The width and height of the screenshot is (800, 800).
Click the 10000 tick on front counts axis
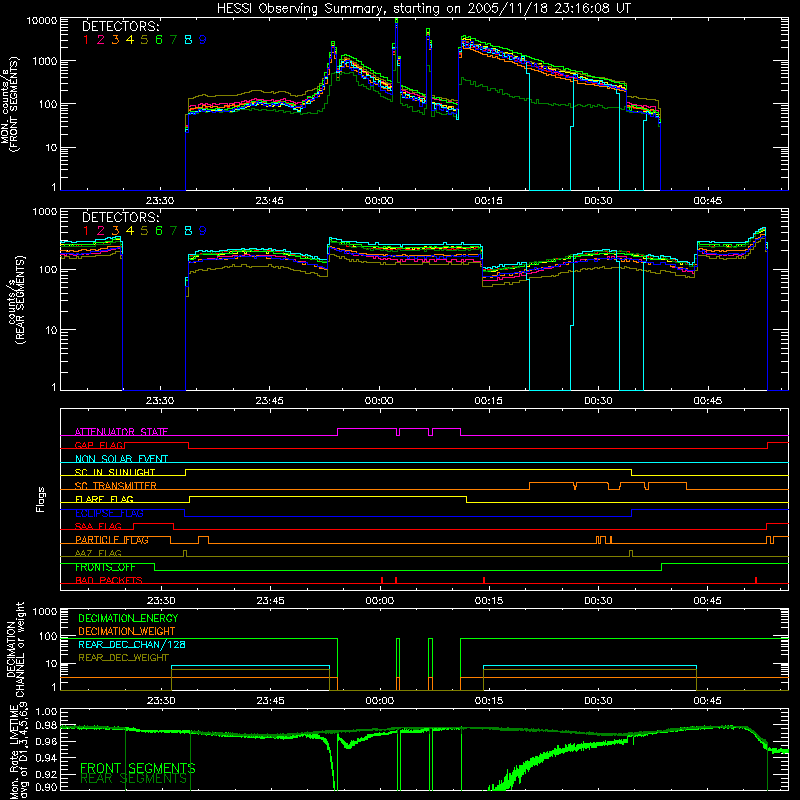tap(42, 20)
